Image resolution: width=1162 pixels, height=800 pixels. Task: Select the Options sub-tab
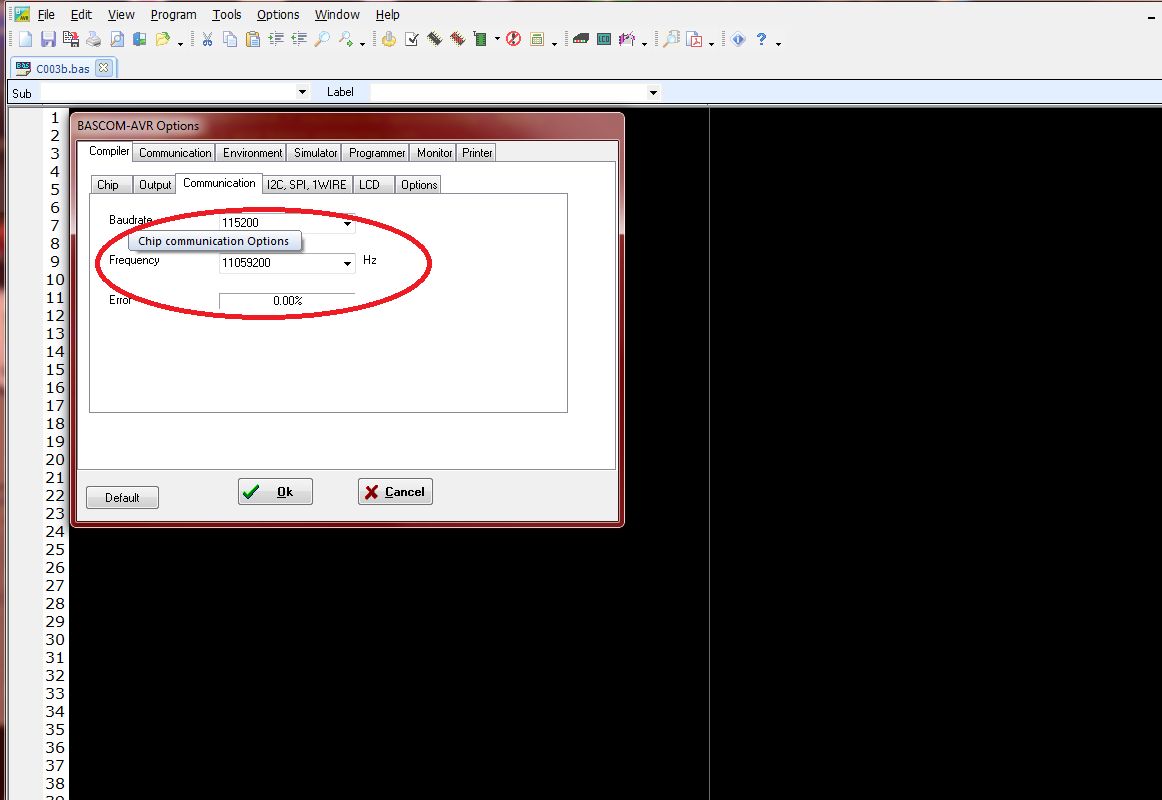click(419, 184)
